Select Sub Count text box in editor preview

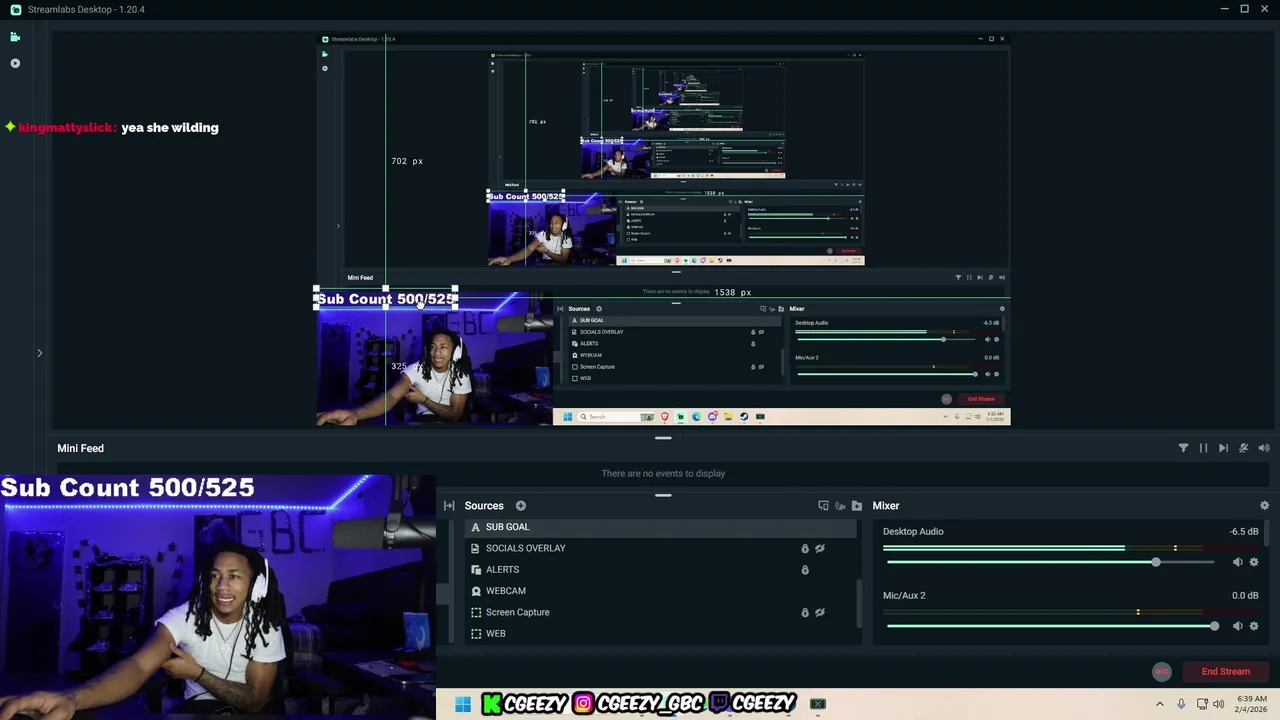point(386,298)
